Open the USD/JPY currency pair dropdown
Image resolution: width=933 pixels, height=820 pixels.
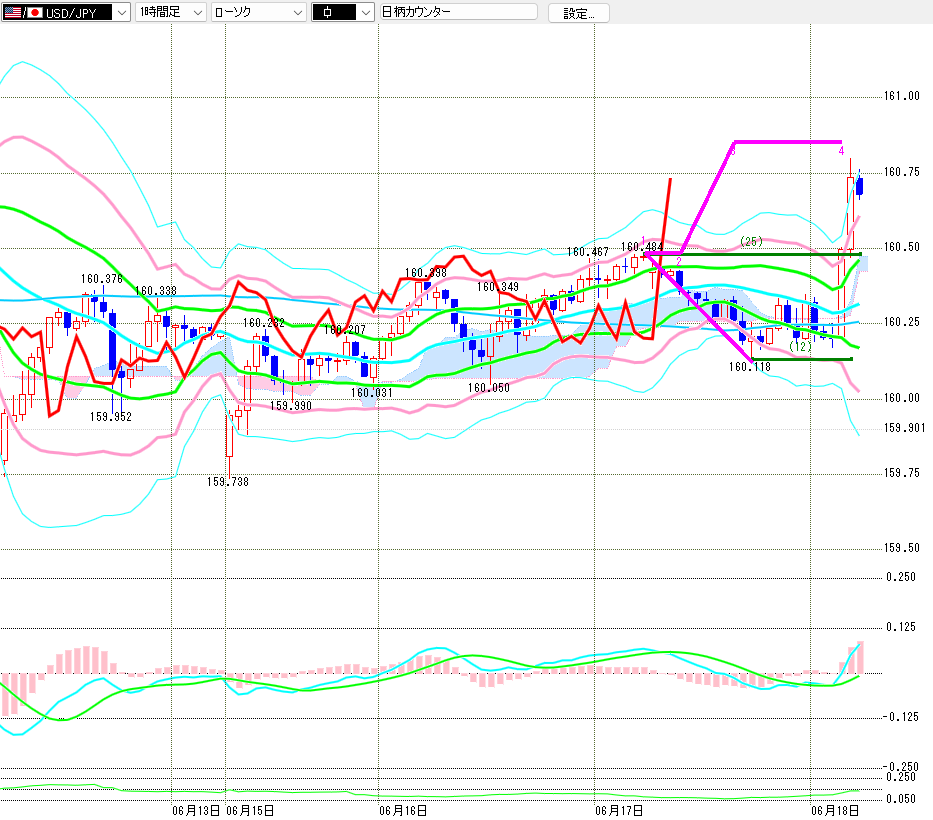coord(121,12)
